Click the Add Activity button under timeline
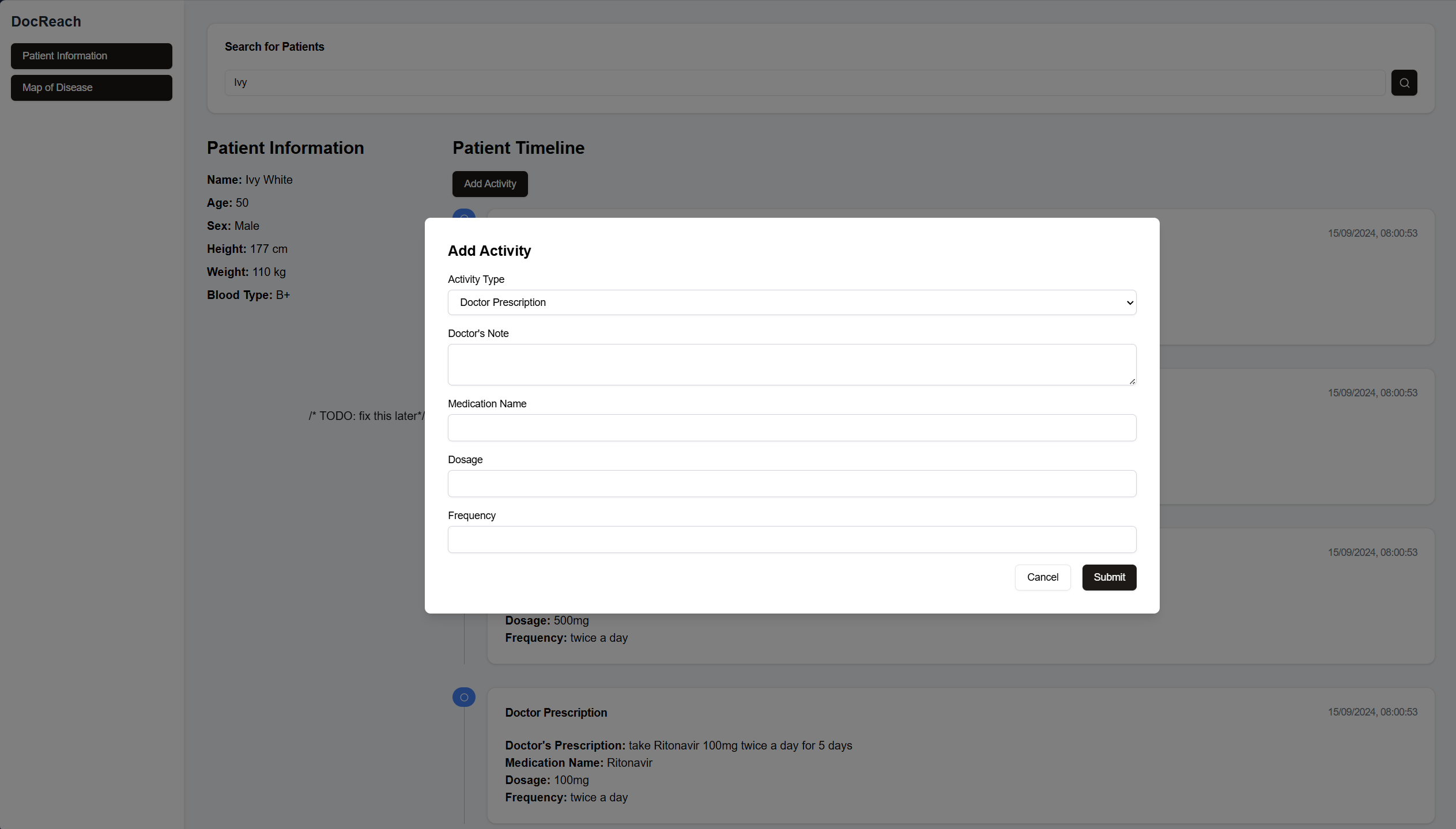Viewport: 1456px width, 829px height. 489,184
